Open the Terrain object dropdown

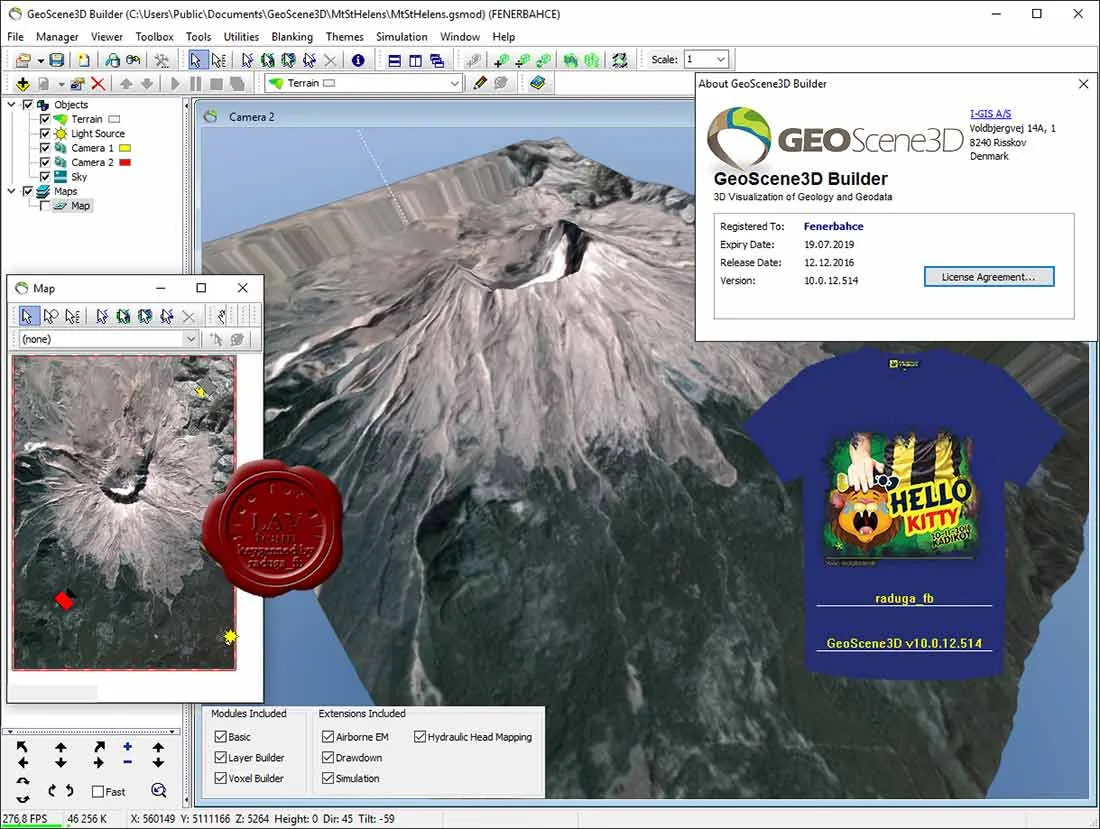455,83
